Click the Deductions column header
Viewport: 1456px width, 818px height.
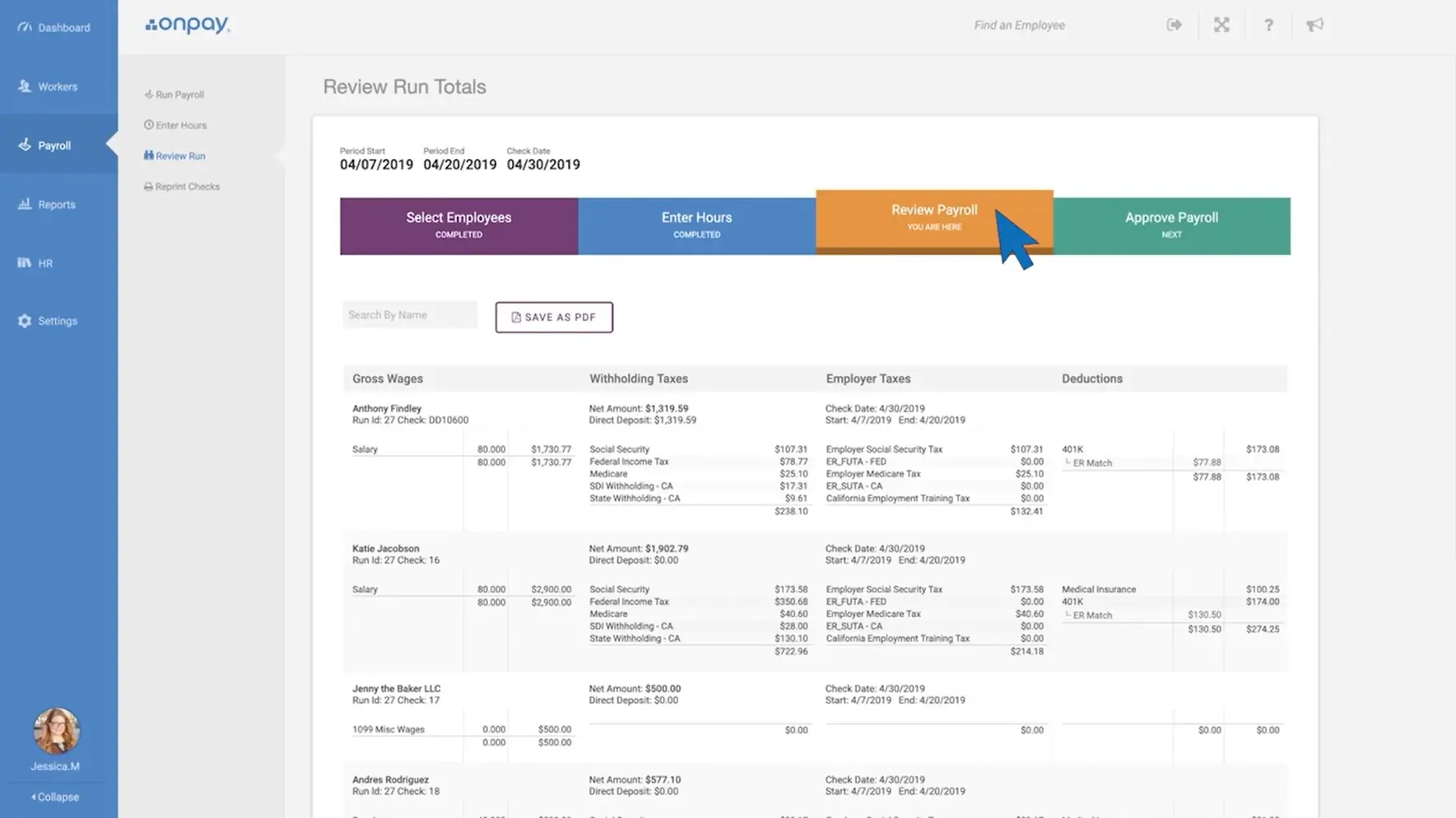coord(1092,379)
